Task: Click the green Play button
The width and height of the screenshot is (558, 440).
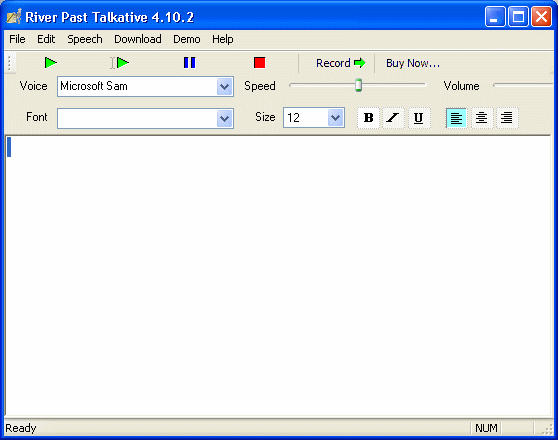Action: coord(51,63)
